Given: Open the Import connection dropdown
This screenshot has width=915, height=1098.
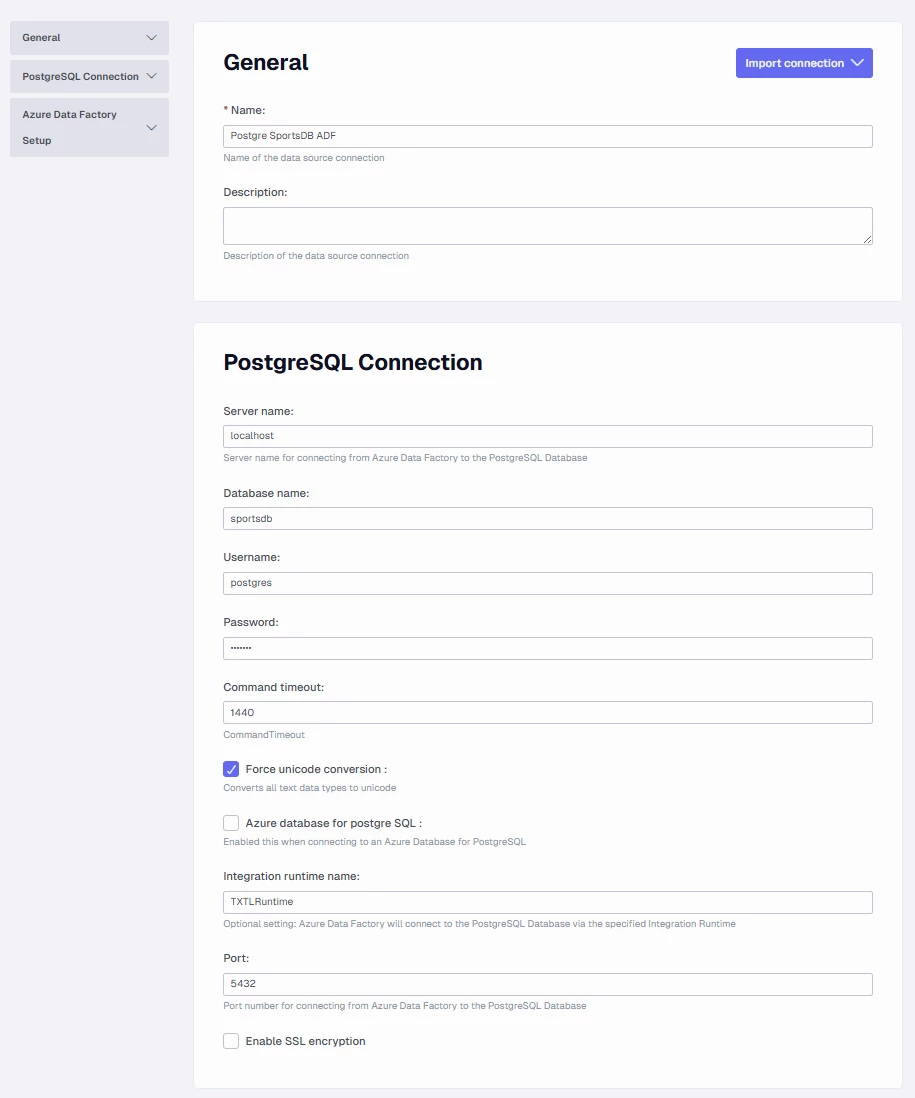Looking at the screenshot, I should click(x=804, y=63).
